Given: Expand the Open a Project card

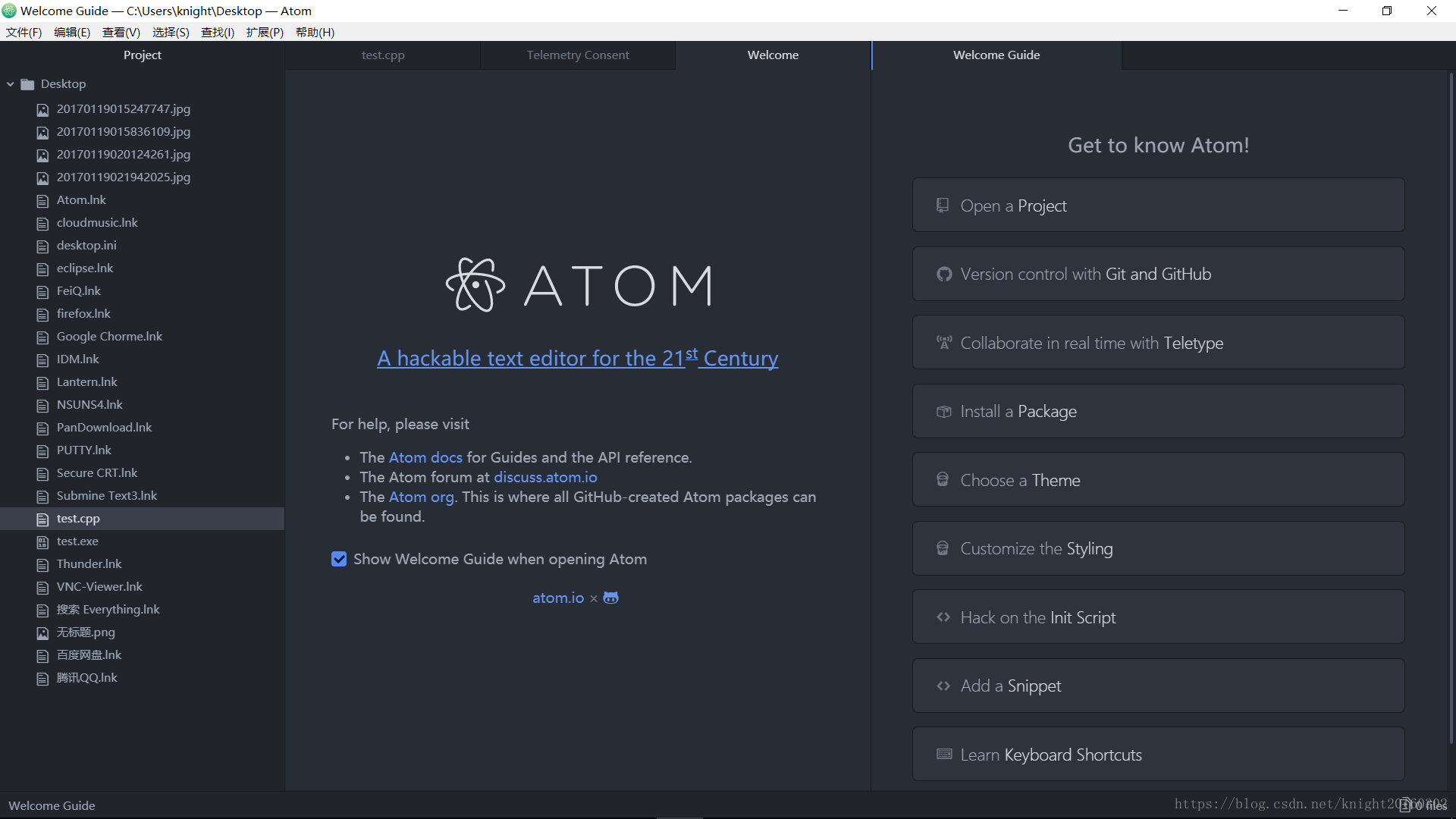Looking at the screenshot, I should point(1158,206).
